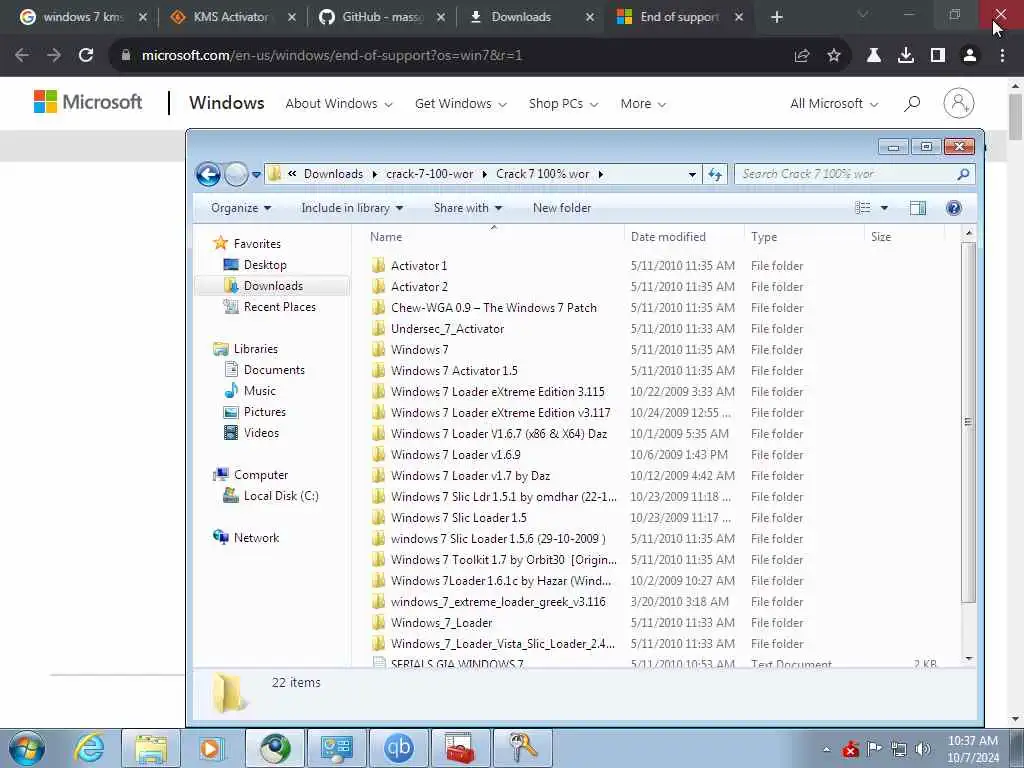Open the browser three-dot menu
1024x768 pixels.
[1002, 56]
